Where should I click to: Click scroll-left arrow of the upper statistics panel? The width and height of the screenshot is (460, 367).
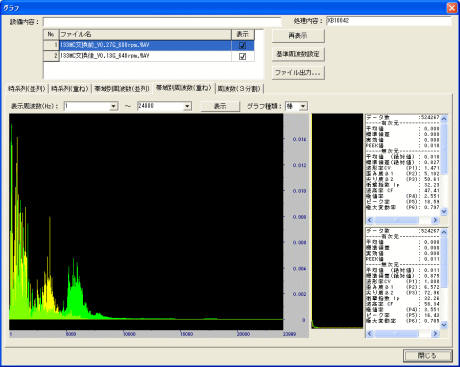(370, 220)
